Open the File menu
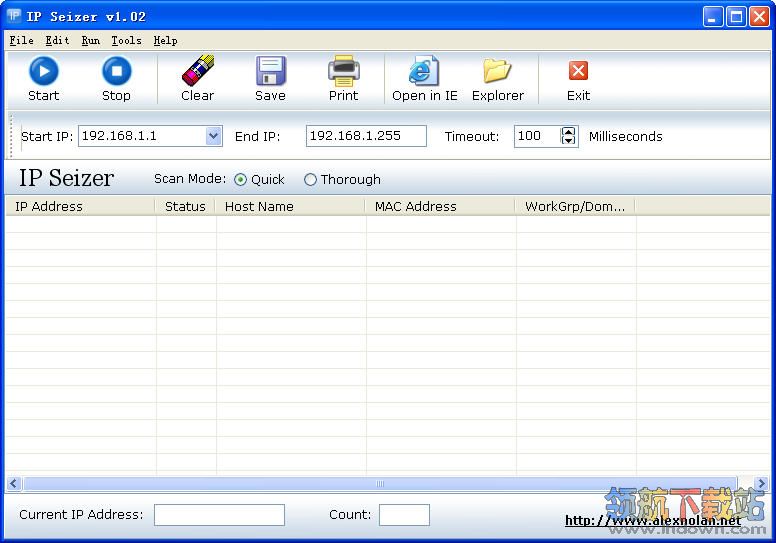 21,41
